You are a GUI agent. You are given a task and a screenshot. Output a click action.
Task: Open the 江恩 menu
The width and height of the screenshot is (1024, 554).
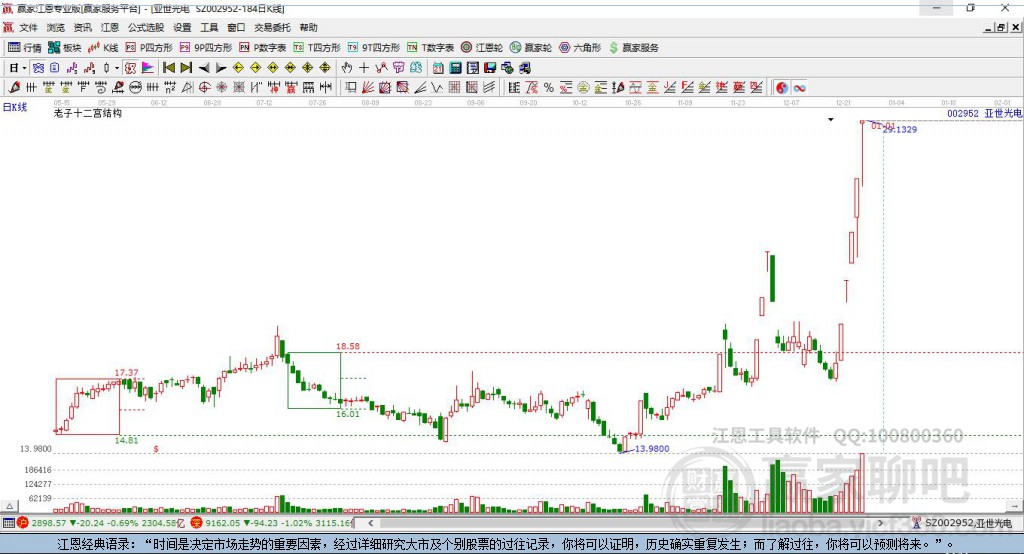pos(110,27)
